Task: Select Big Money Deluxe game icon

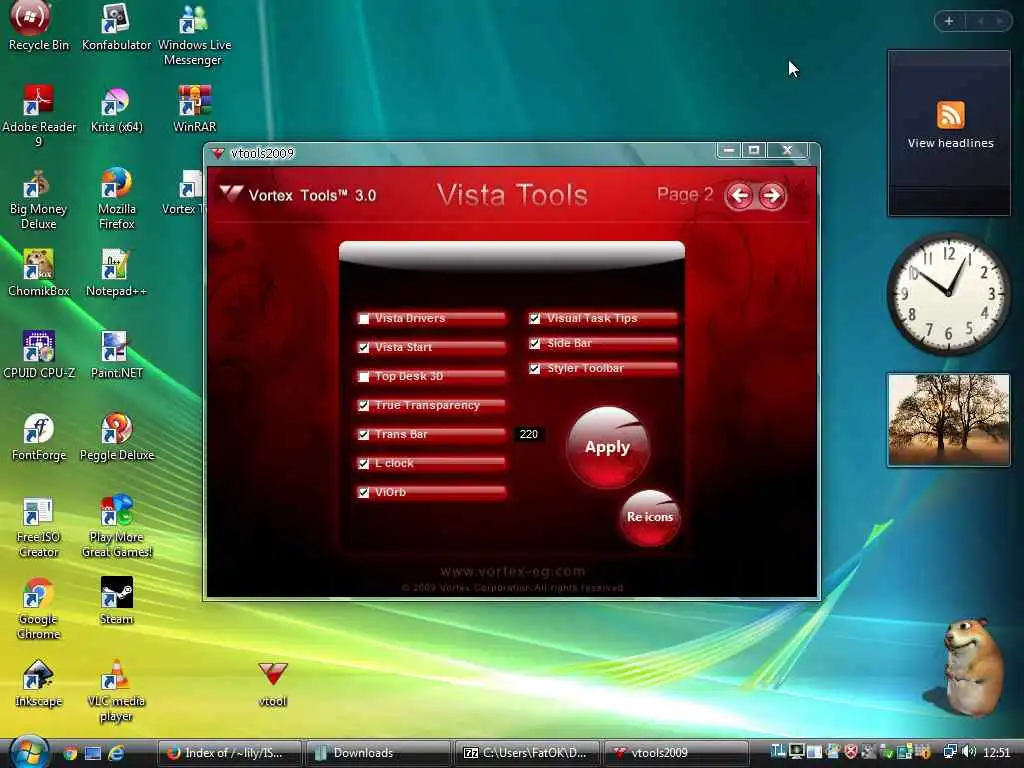Action: [38, 199]
